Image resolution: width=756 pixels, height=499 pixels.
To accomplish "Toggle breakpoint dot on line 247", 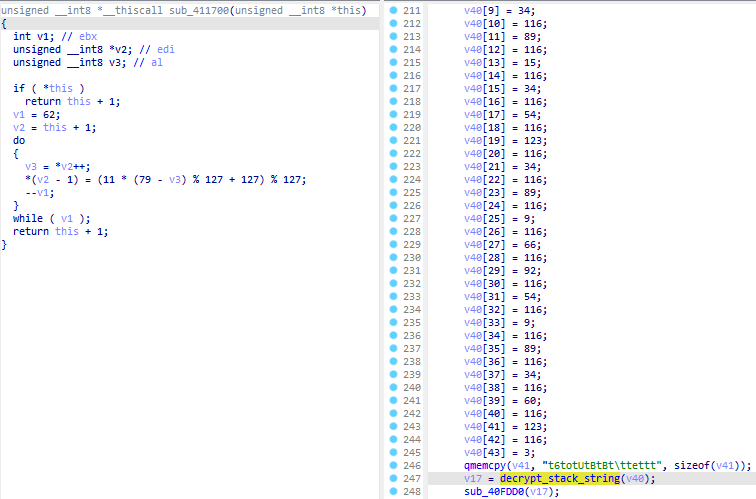I will coord(393,478).
